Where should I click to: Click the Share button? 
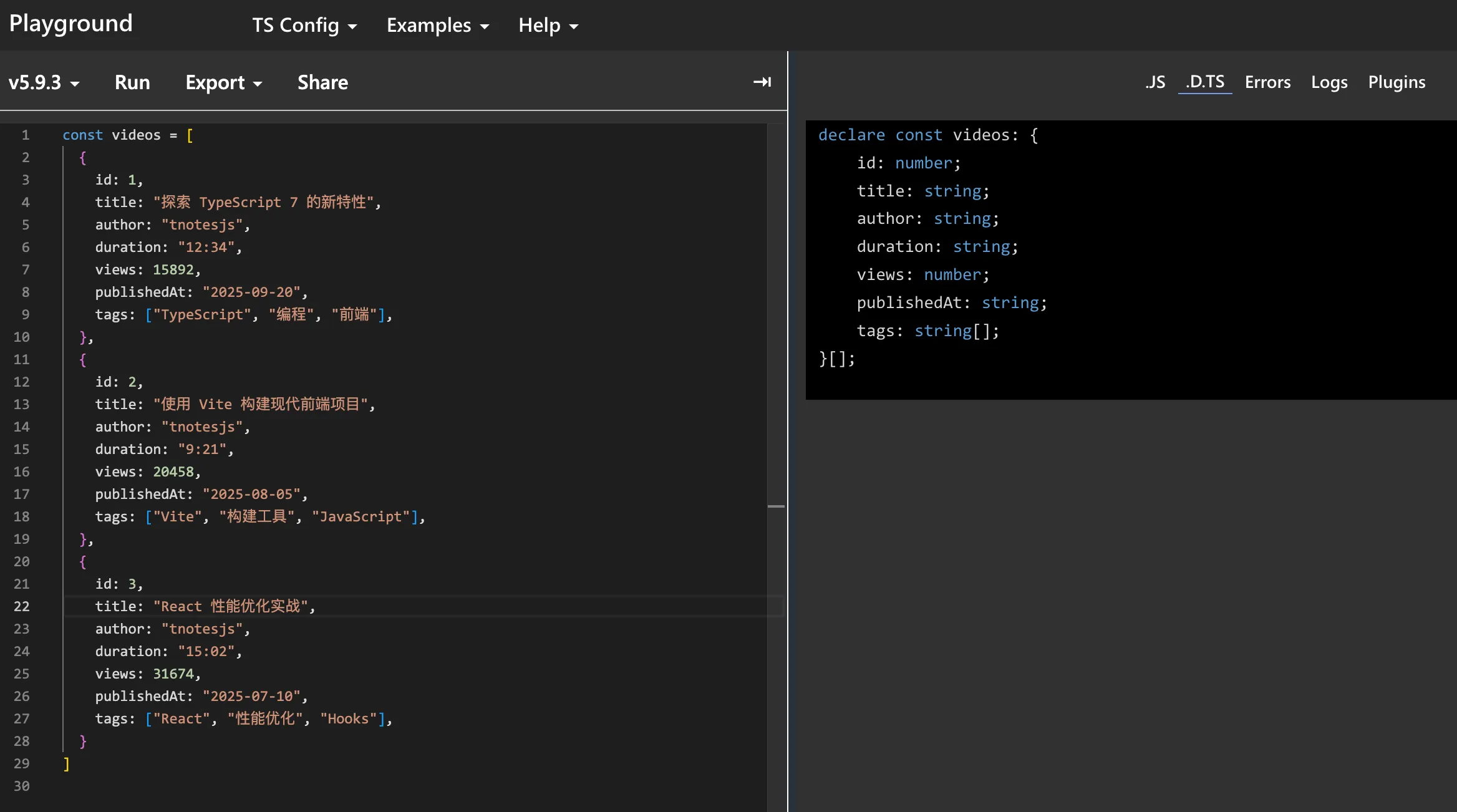pyautogui.click(x=322, y=82)
